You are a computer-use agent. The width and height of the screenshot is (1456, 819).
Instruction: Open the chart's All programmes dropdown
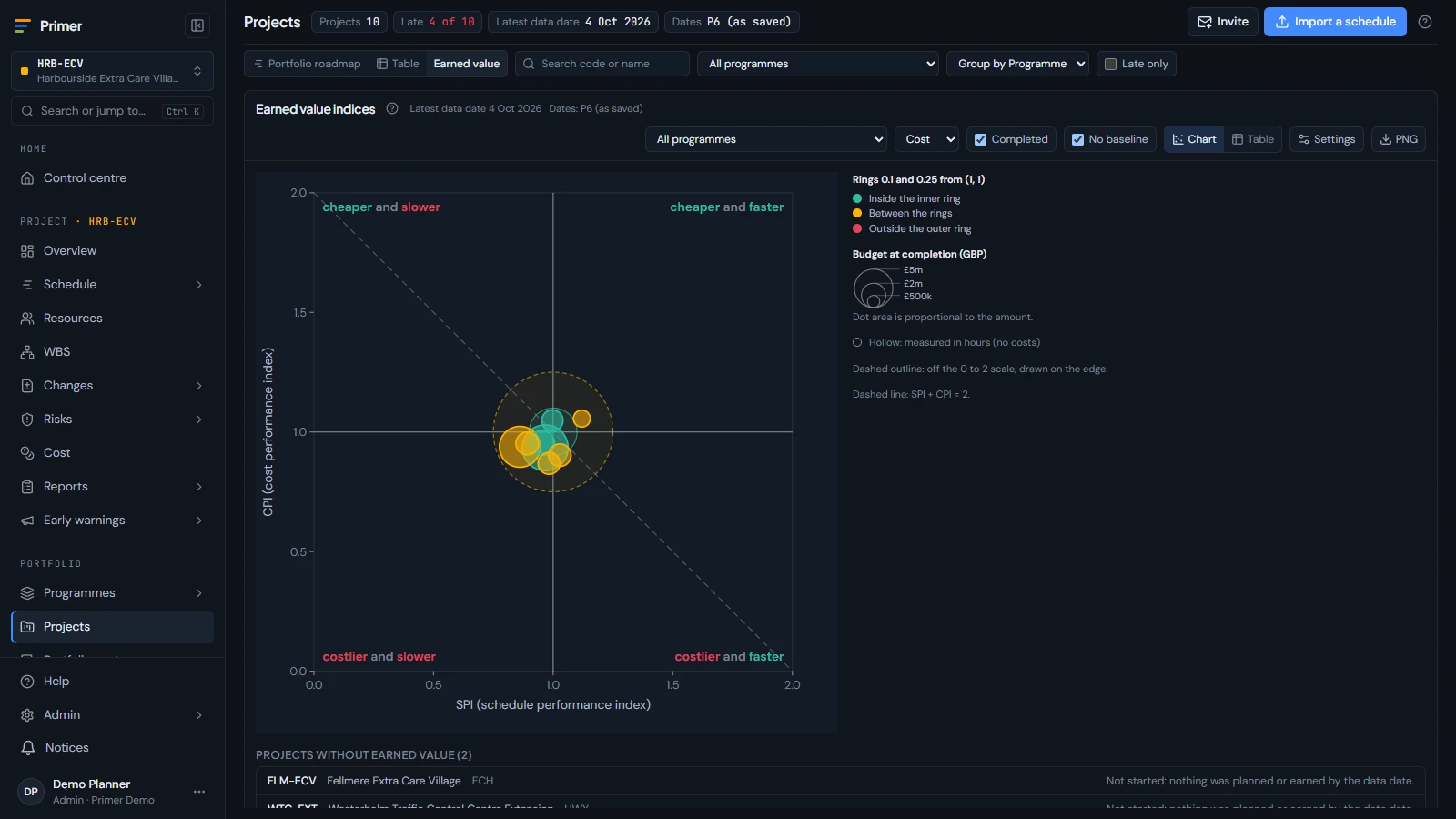766,139
